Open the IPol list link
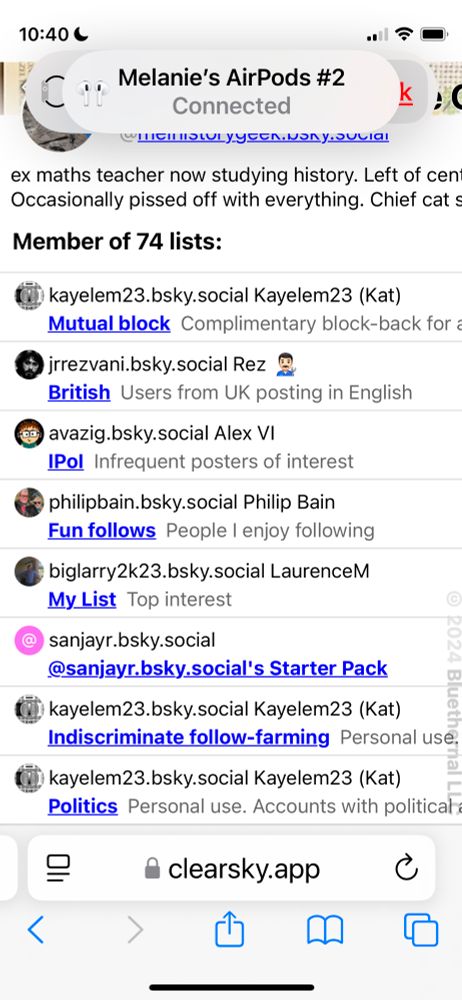This screenshot has height=1000, width=462. point(66,461)
